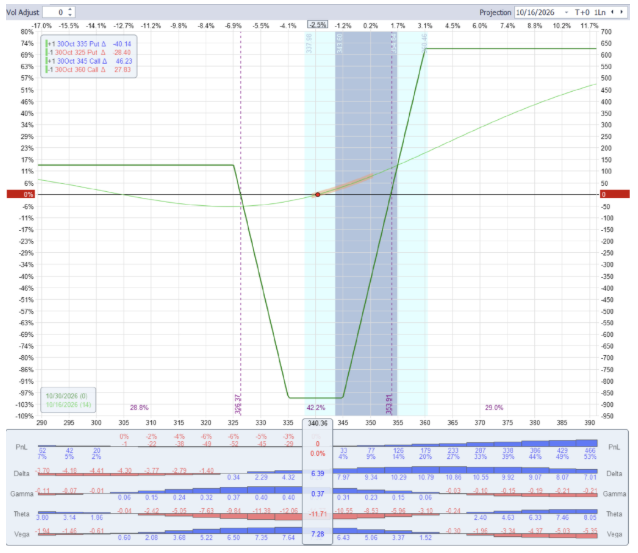Click the T+0 line option
Screen dimensions: 638x553
[582, 13]
